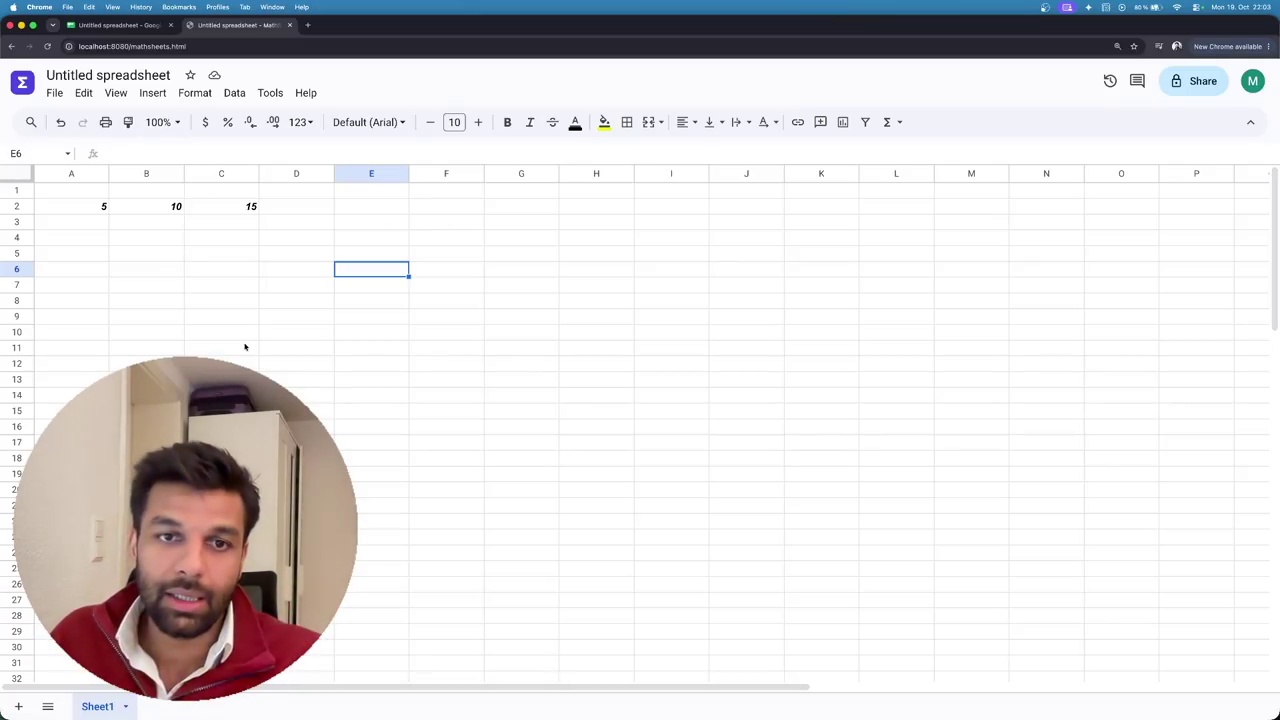
Task: Apply percent format icon
Action: point(228,122)
